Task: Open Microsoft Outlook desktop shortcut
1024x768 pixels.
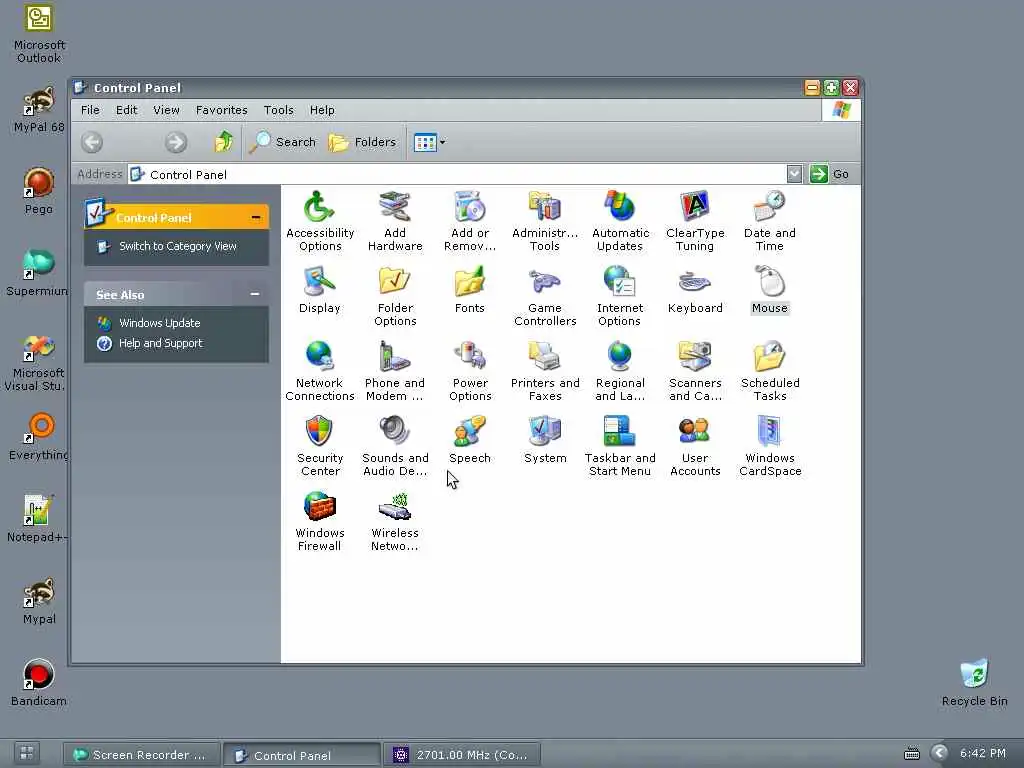Action: [39, 34]
